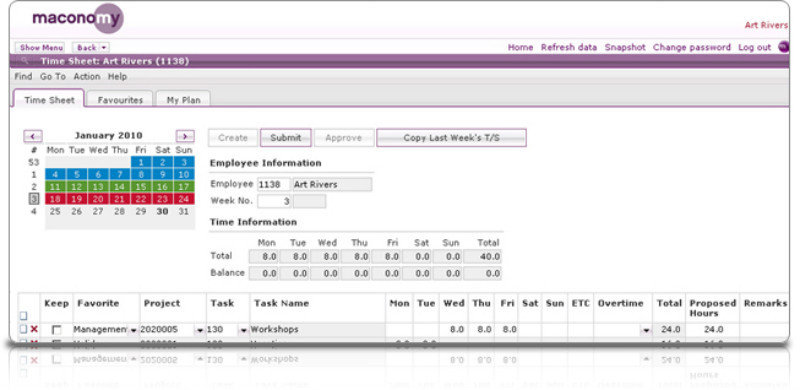This screenshot has width=800, height=390.
Task: Open the Refresh data link
Action: tap(569, 47)
